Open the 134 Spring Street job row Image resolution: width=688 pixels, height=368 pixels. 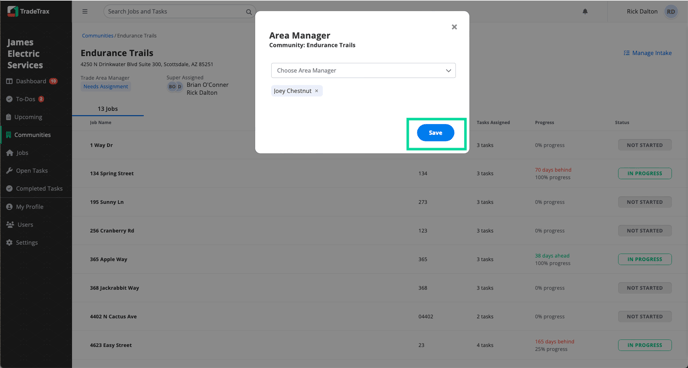[380, 173]
